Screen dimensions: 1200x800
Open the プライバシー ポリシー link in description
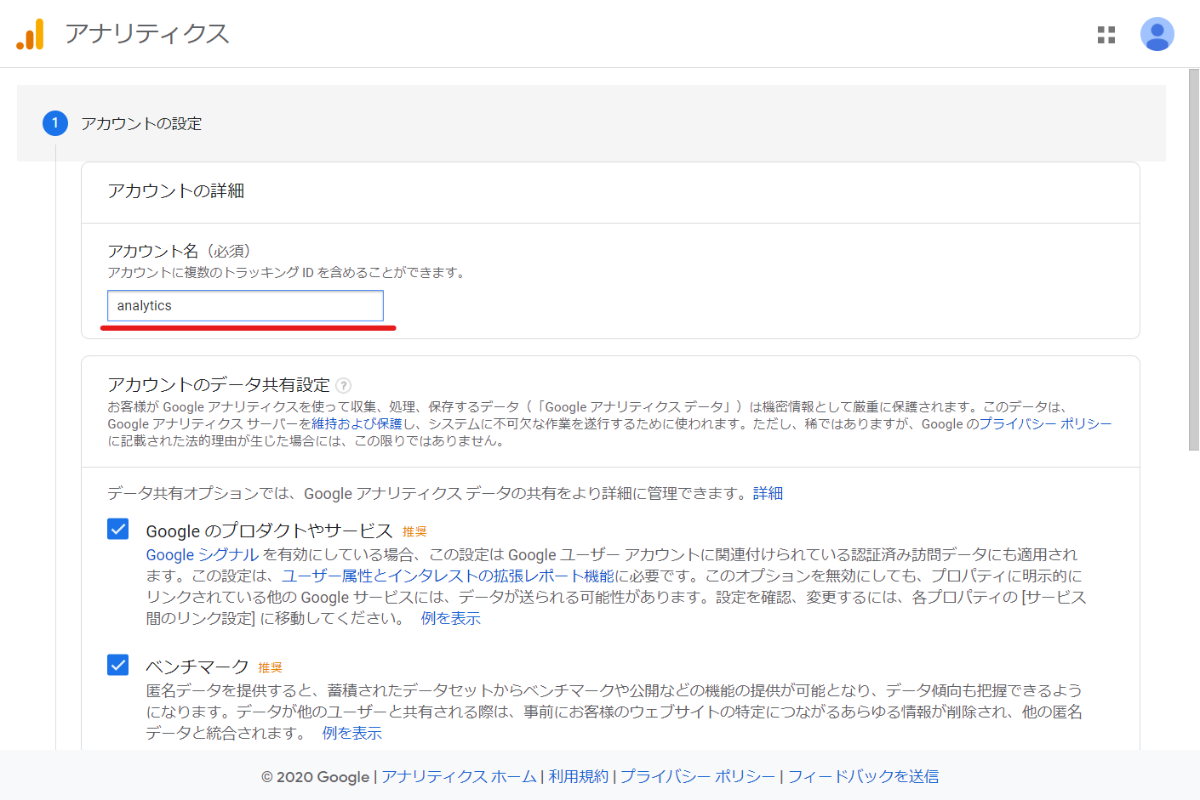(1045, 424)
